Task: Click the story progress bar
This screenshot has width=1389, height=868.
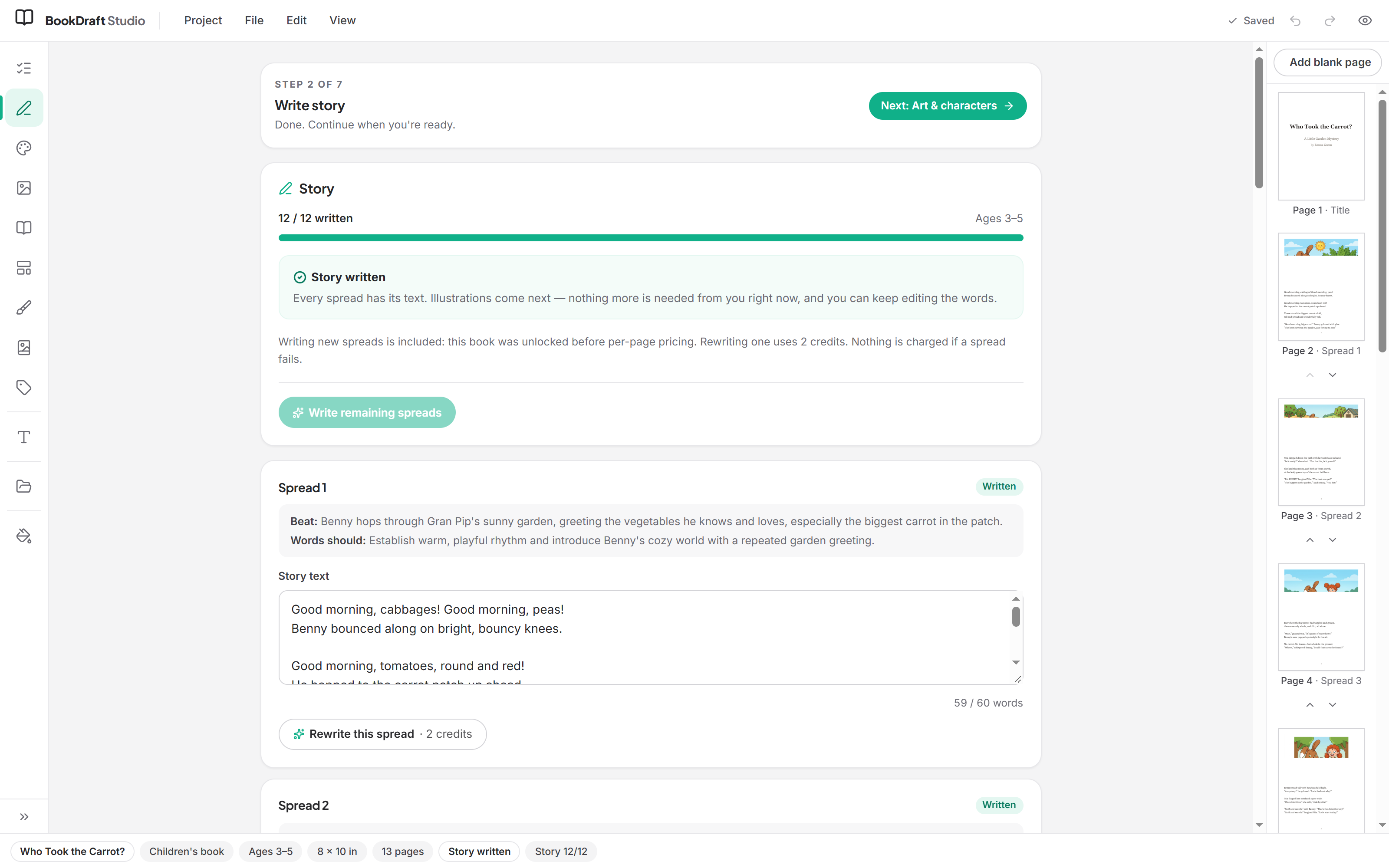Action: pos(650,238)
